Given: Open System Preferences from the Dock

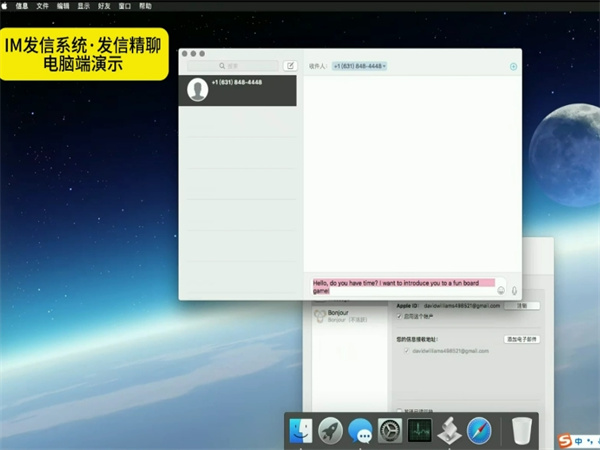Looking at the screenshot, I should (390, 431).
